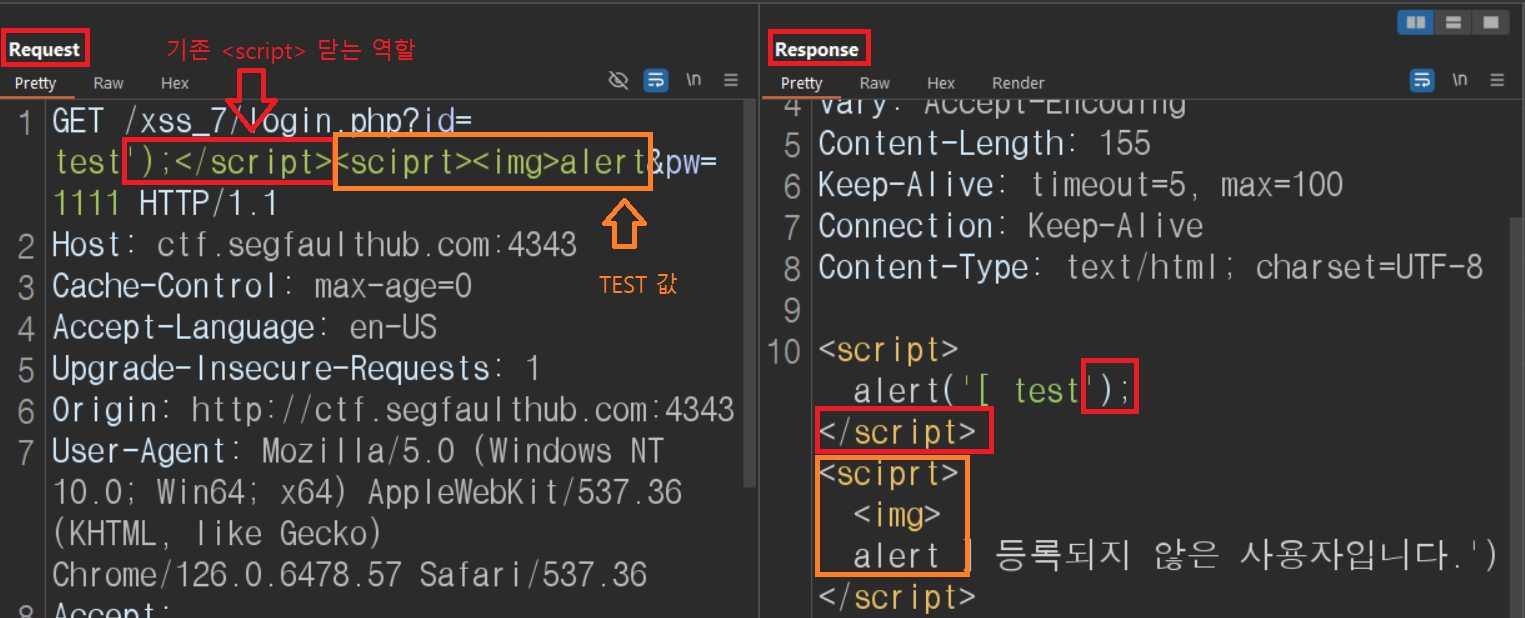
Task: Click the Accept-Language: en-US line
Action: [x=244, y=328]
